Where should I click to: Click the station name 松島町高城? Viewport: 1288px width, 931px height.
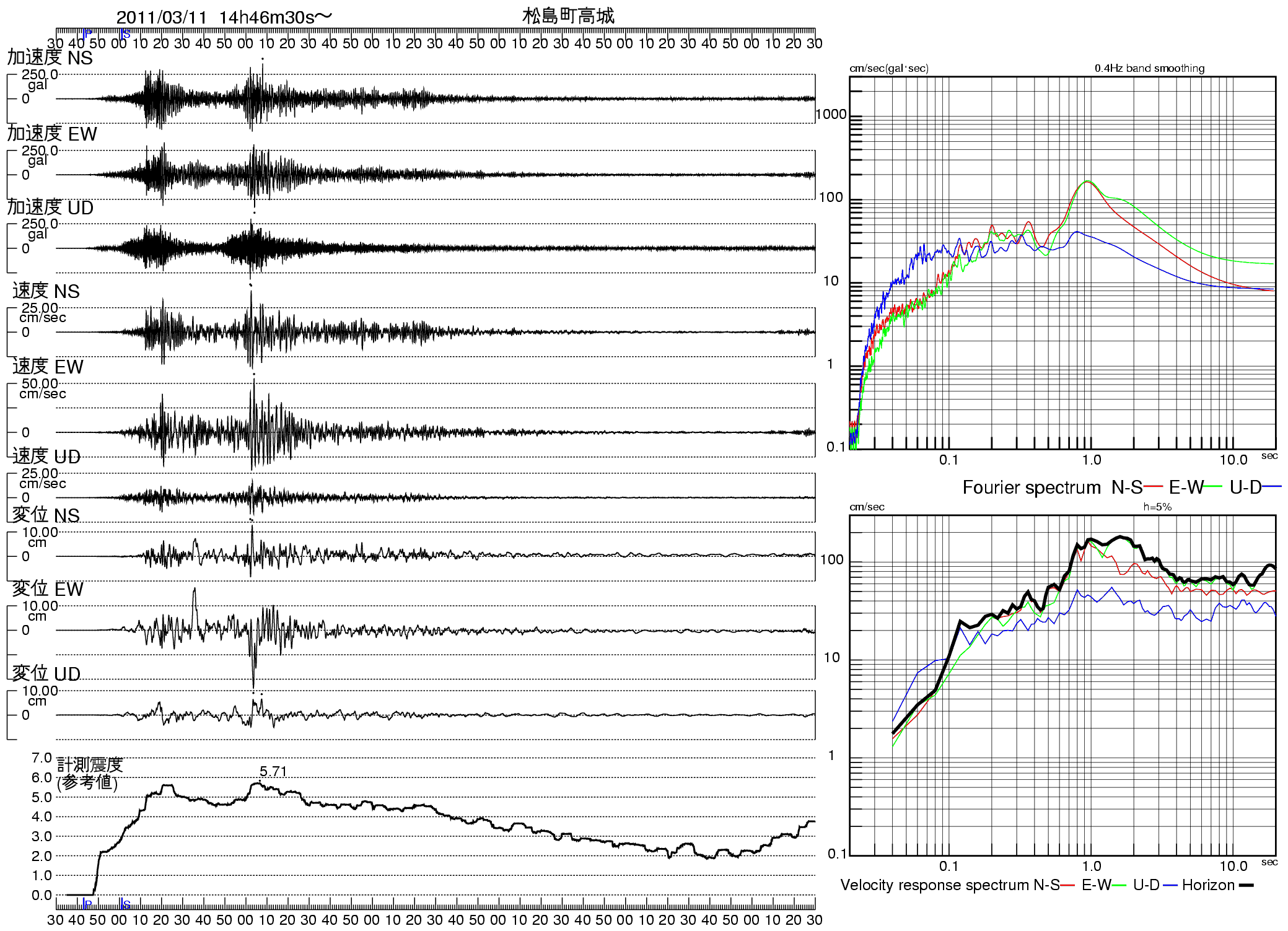tap(568, 16)
